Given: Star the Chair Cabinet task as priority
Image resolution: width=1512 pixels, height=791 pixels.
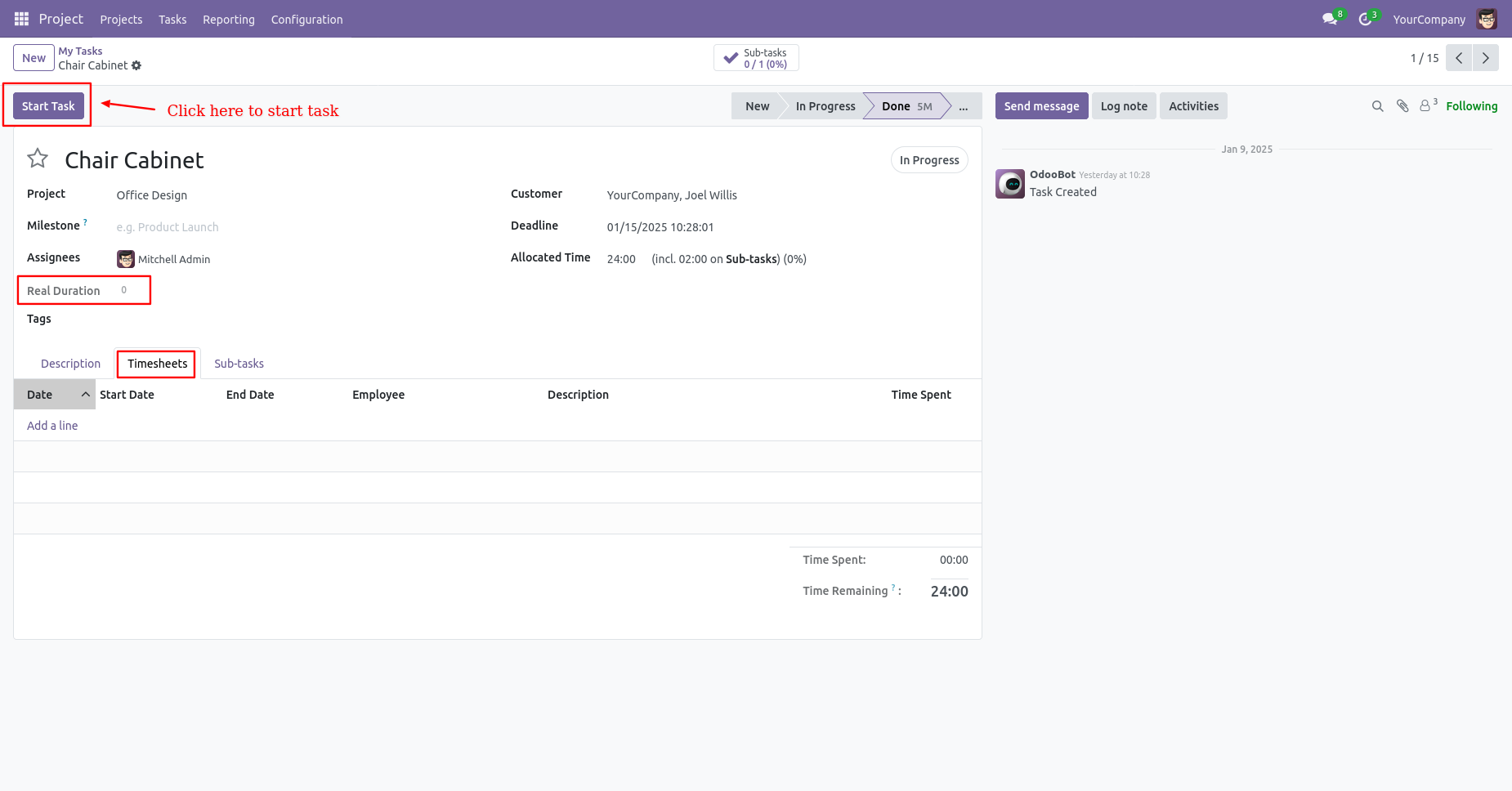Looking at the screenshot, I should coord(38,159).
